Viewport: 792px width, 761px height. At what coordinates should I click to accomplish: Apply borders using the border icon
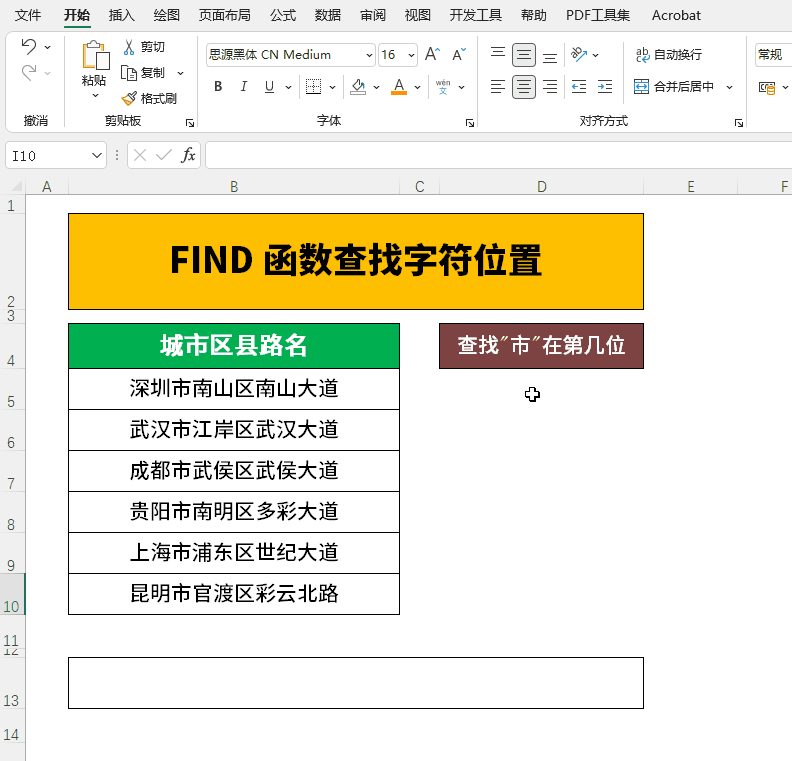click(x=313, y=87)
